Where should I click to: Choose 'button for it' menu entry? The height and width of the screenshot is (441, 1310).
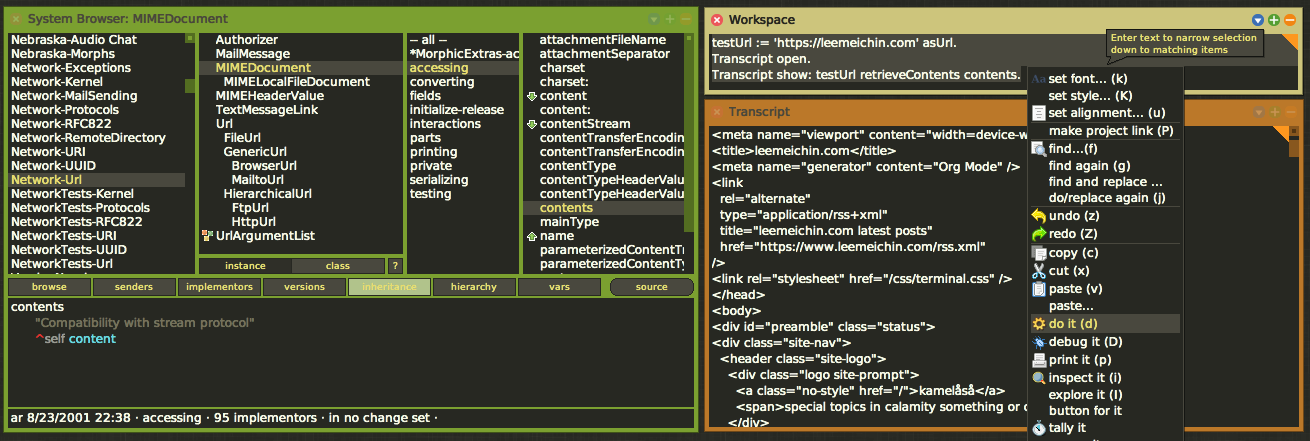1106,411
